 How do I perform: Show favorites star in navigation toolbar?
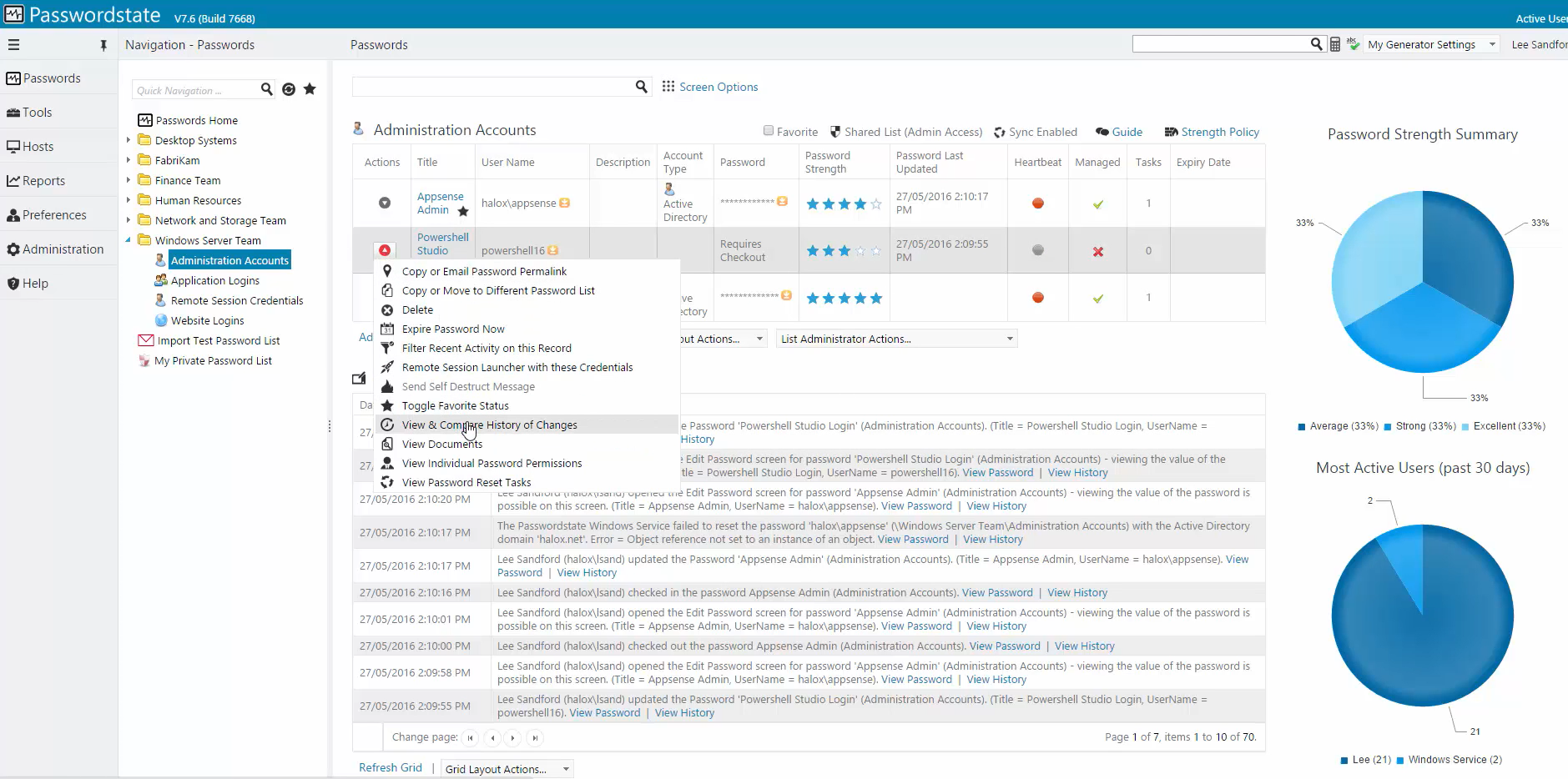(x=310, y=89)
